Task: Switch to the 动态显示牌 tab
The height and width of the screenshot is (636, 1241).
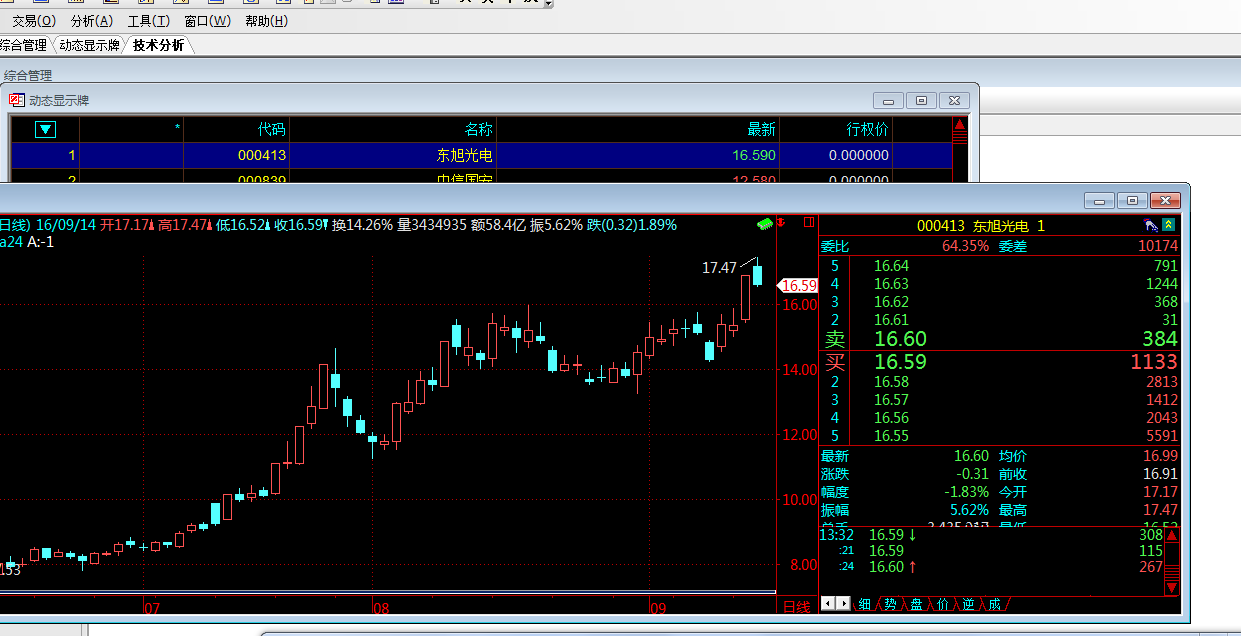Action: click(89, 45)
